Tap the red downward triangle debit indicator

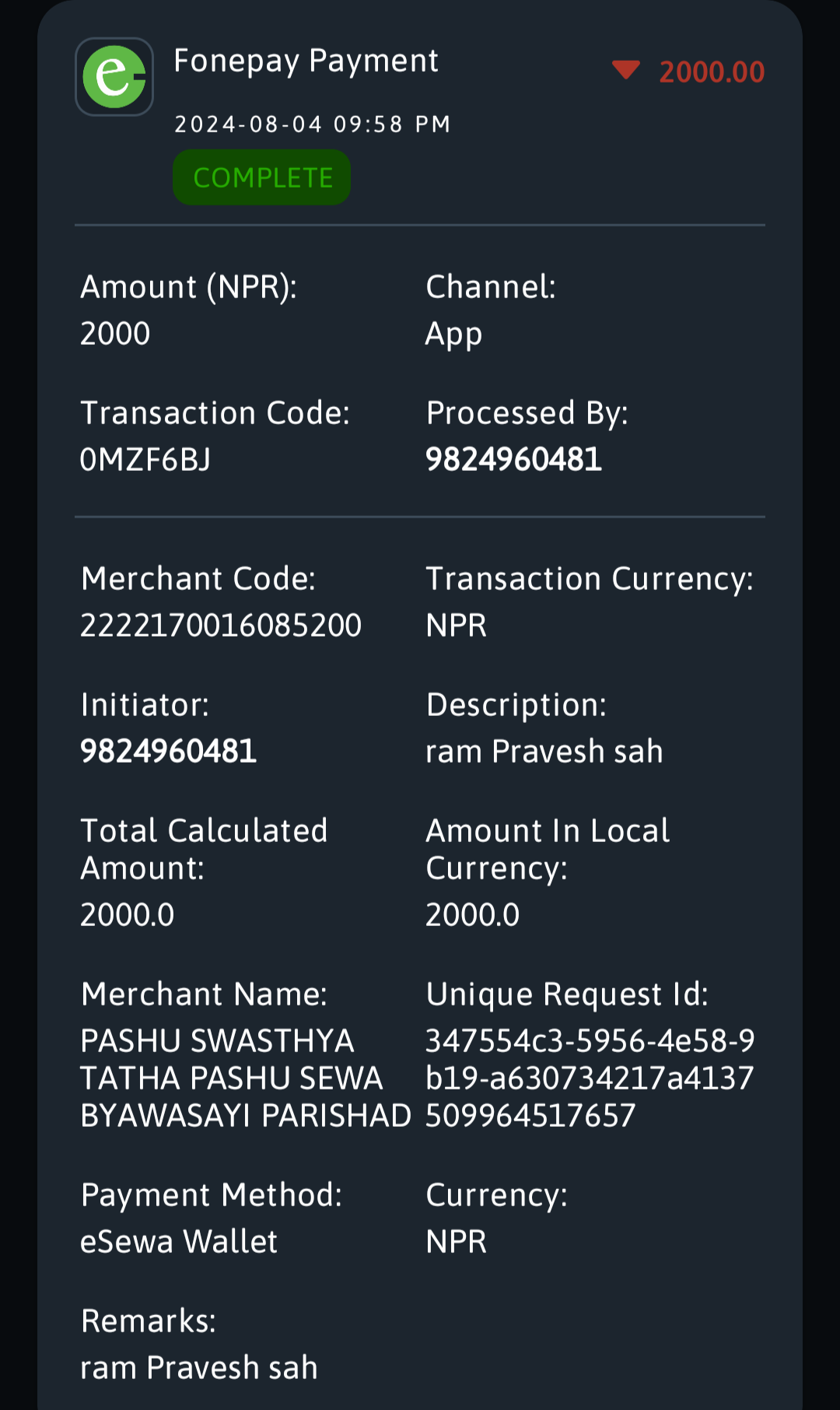pyautogui.click(x=625, y=70)
